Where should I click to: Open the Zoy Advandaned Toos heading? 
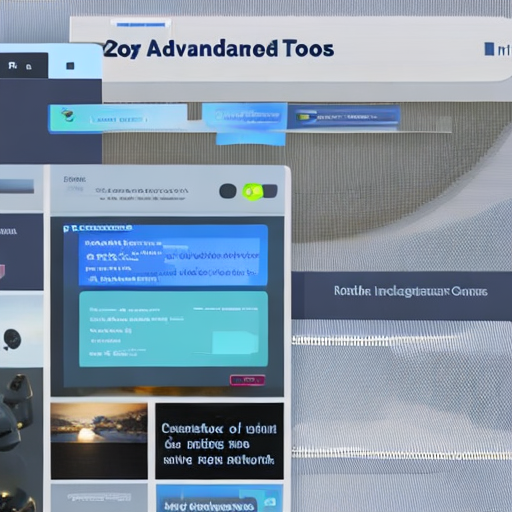pos(219,49)
